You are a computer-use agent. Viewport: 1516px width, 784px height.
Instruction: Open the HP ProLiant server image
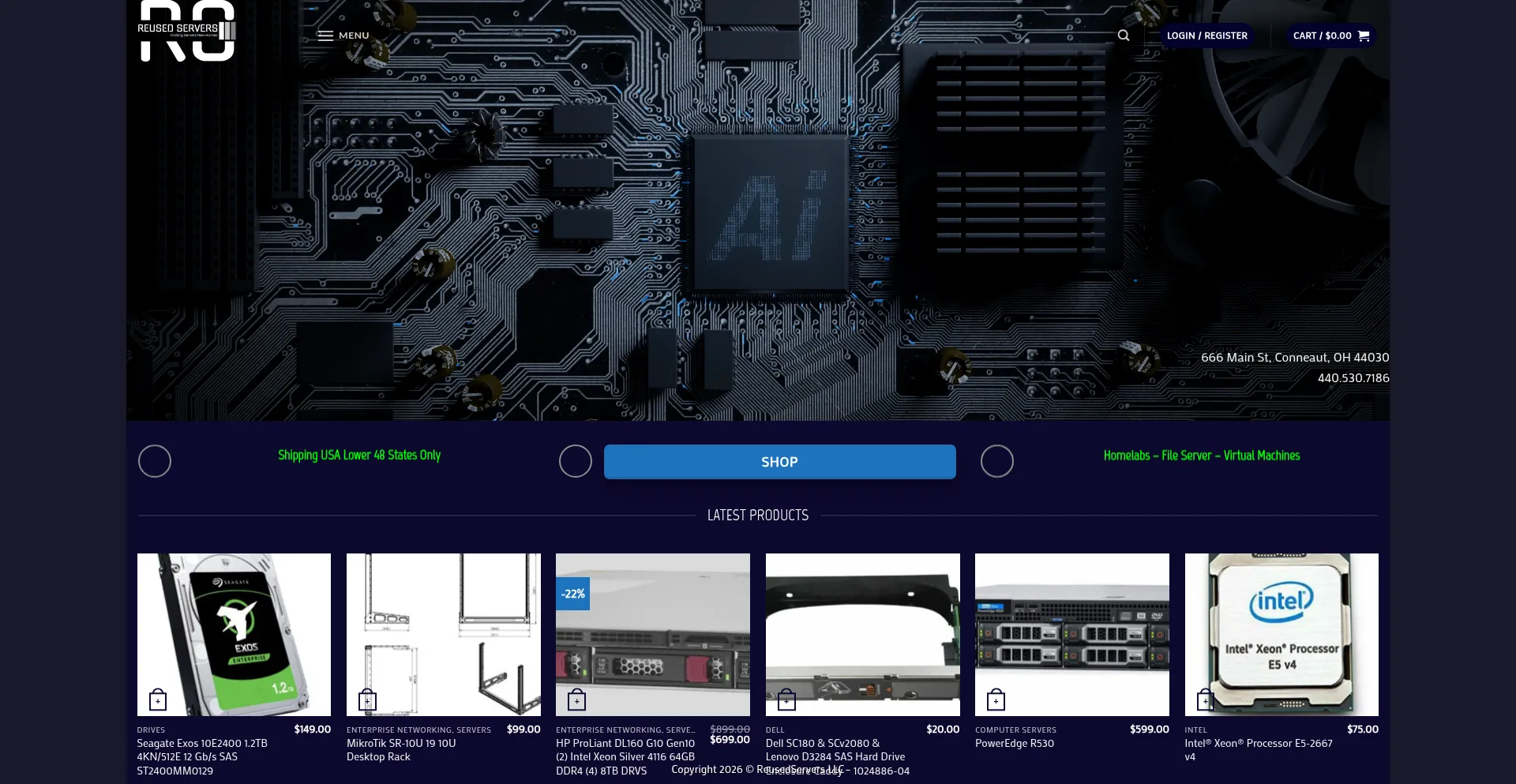click(653, 634)
